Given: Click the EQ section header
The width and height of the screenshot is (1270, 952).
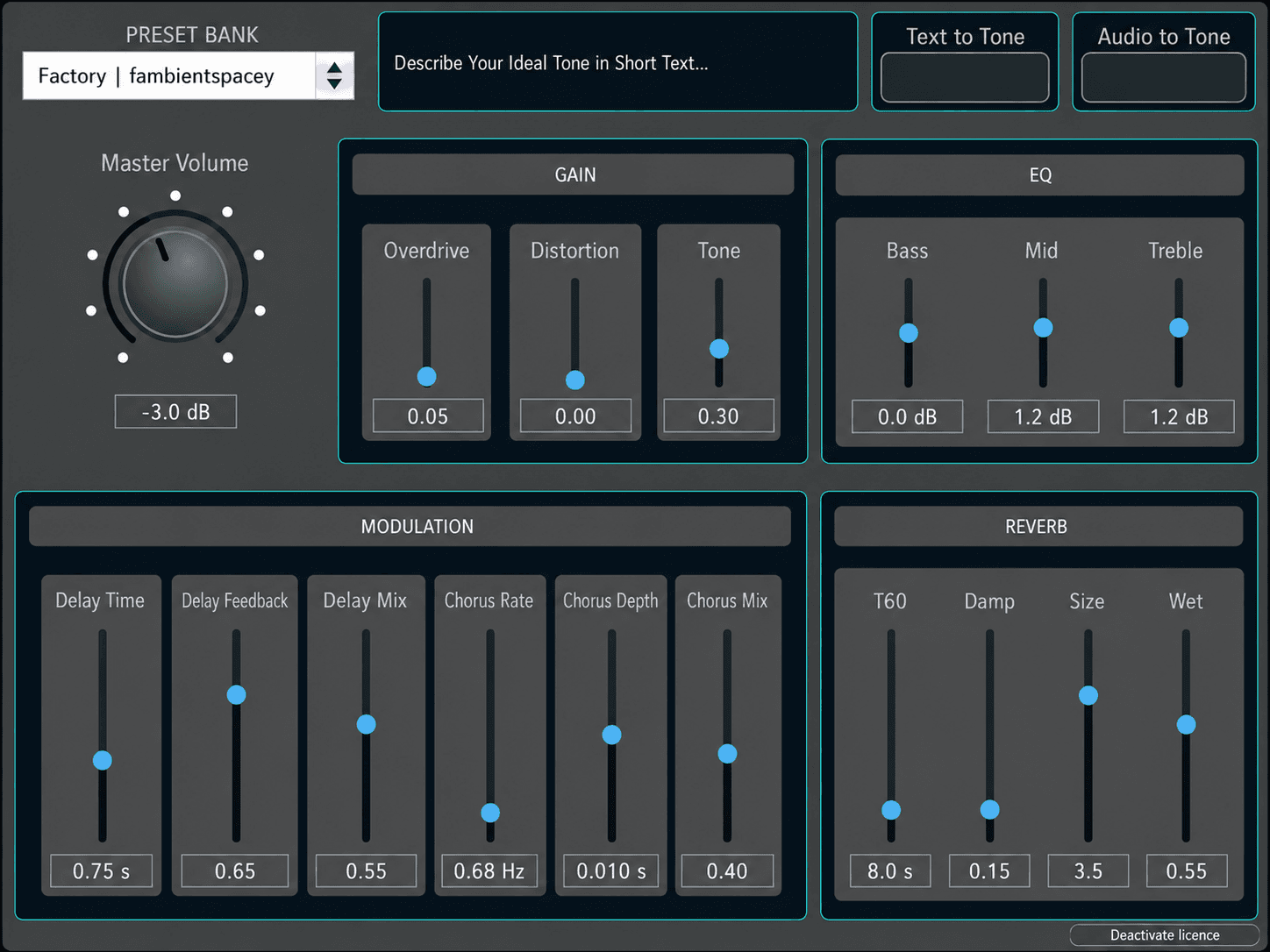Looking at the screenshot, I should [1040, 174].
